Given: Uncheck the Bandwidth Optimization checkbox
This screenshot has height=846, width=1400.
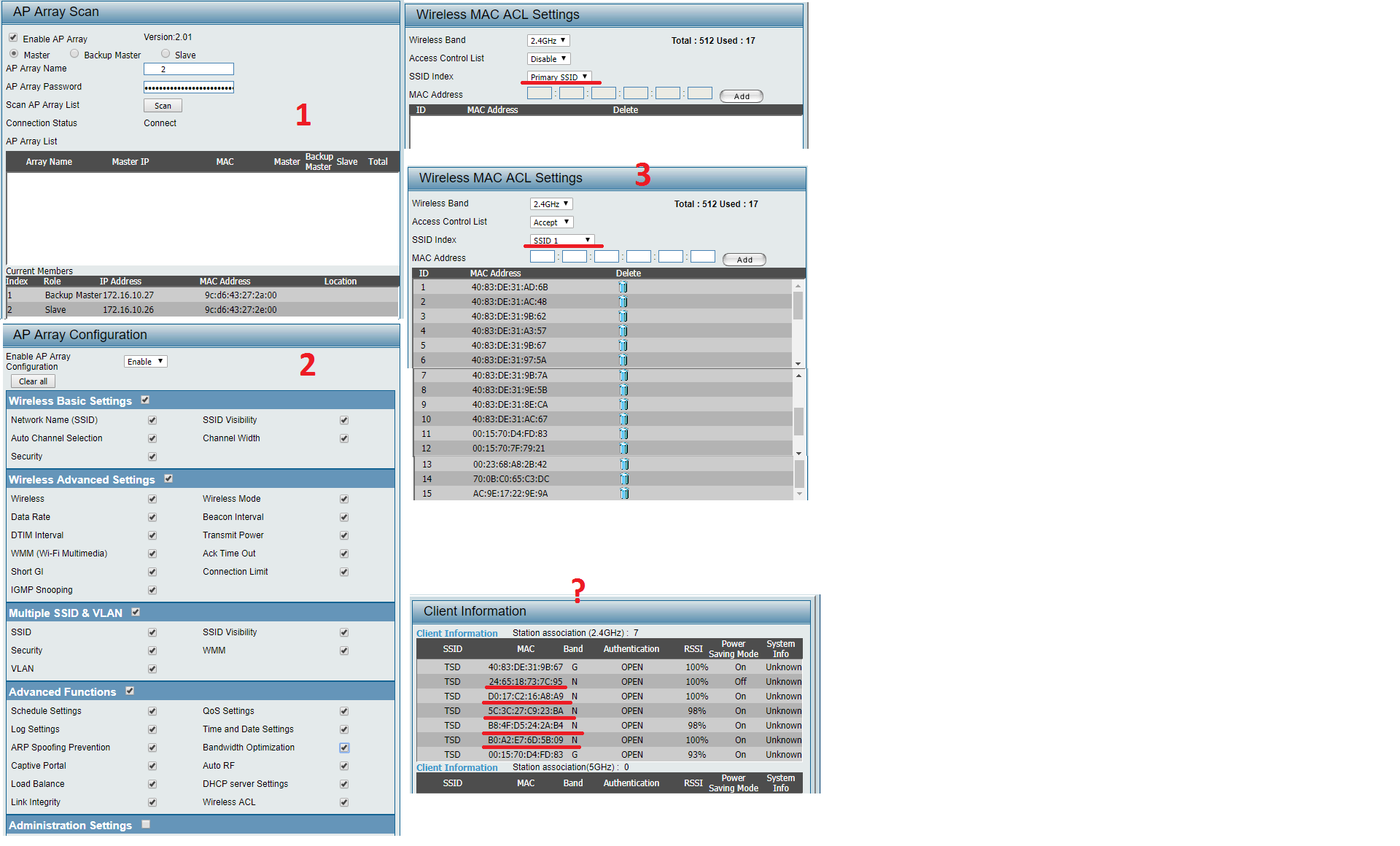Looking at the screenshot, I should point(344,748).
